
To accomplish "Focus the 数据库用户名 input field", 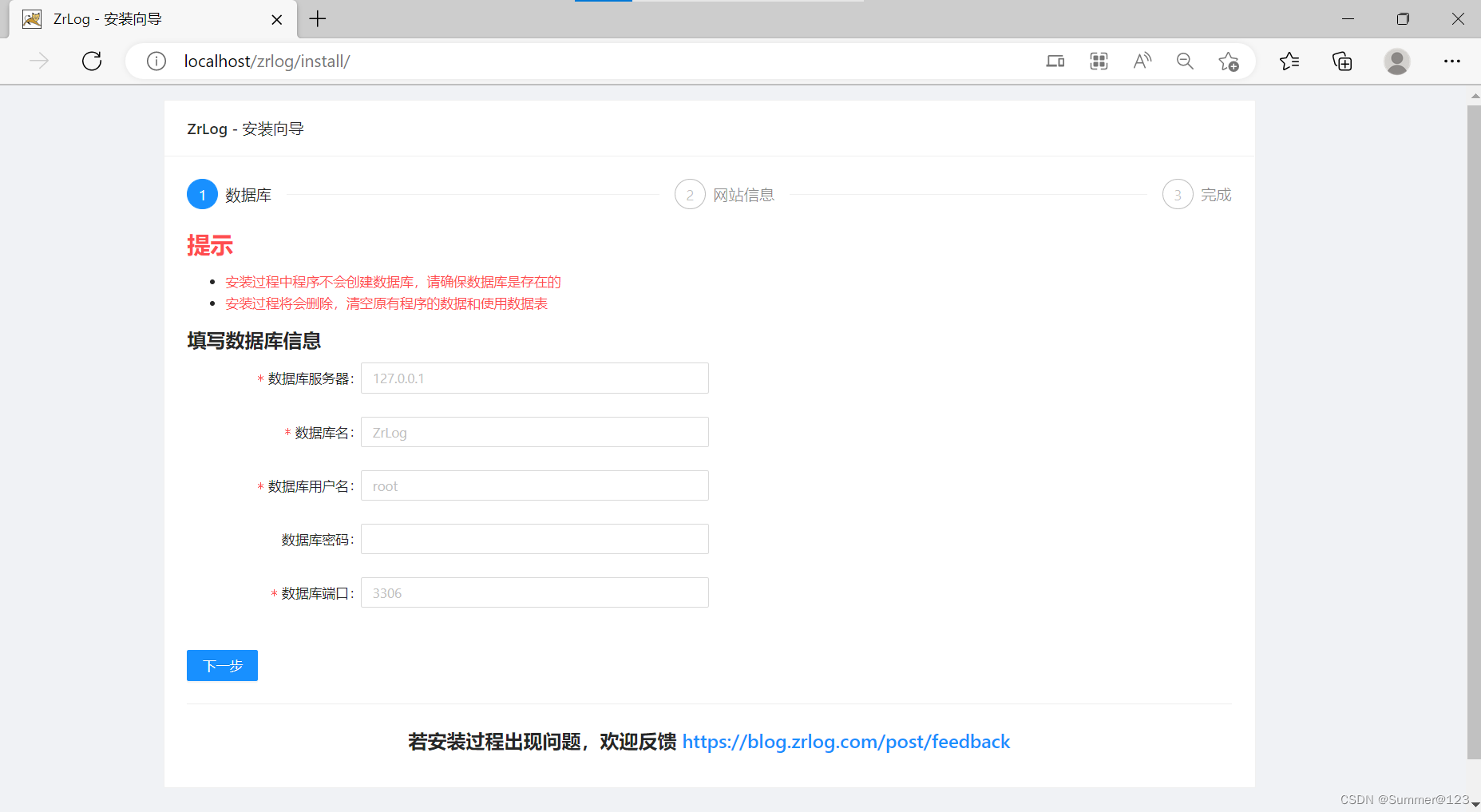I will (x=535, y=485).
